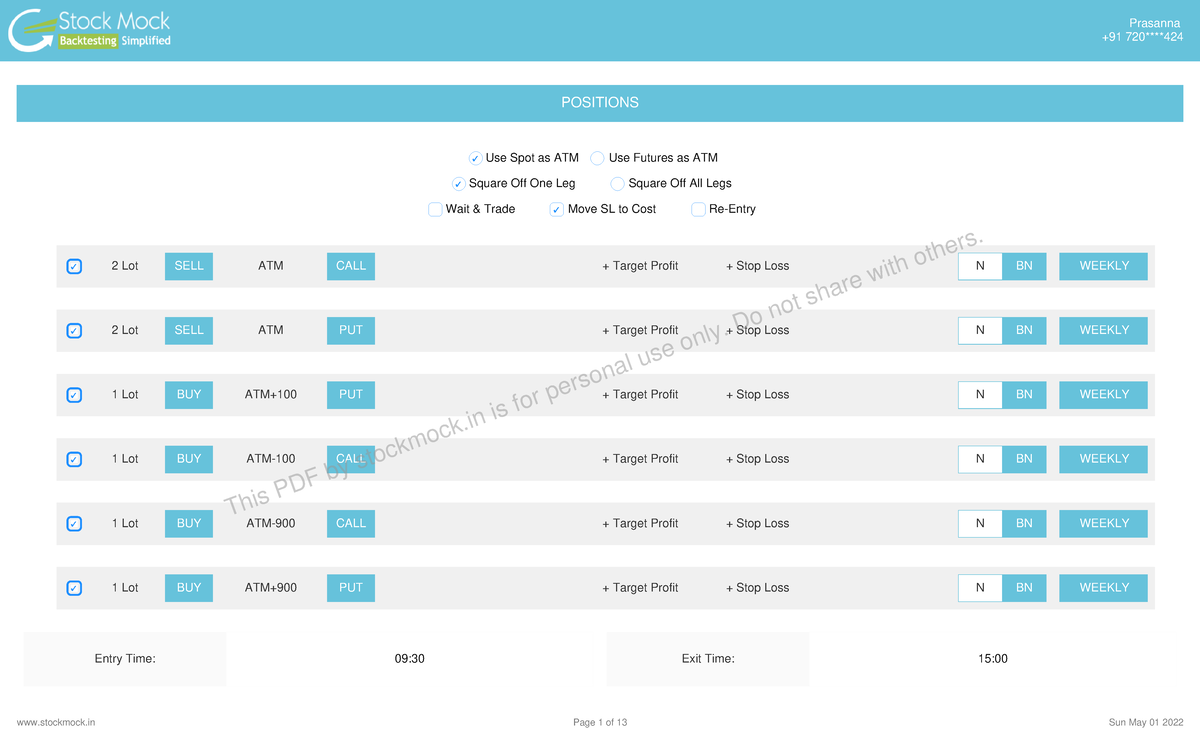Click the Entry Time value 09:30
This screenshot has height=729, width=1200.
pyautogui.click(x=410, y=658)
